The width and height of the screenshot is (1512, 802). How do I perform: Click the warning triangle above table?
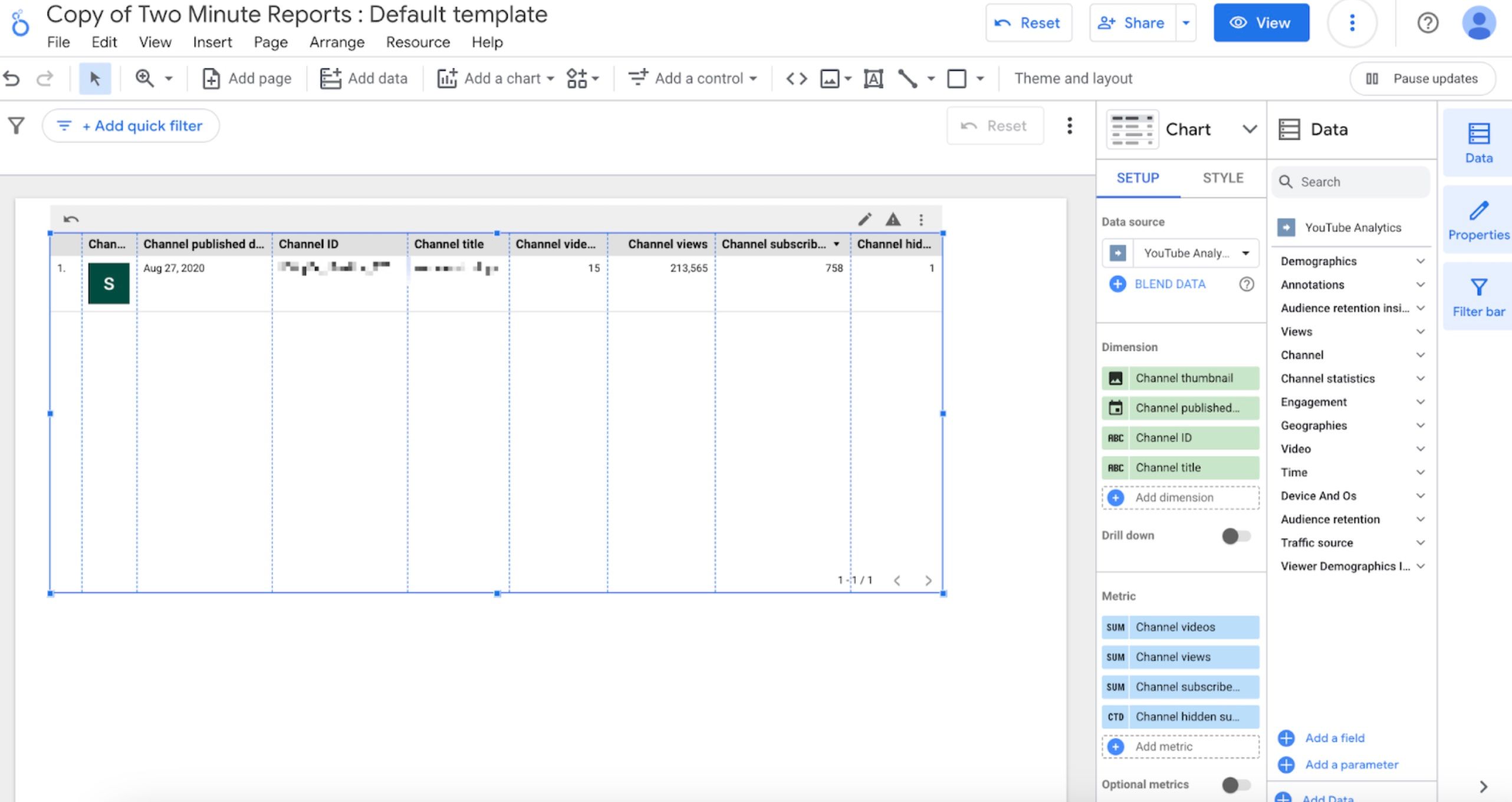pos(893,219)
